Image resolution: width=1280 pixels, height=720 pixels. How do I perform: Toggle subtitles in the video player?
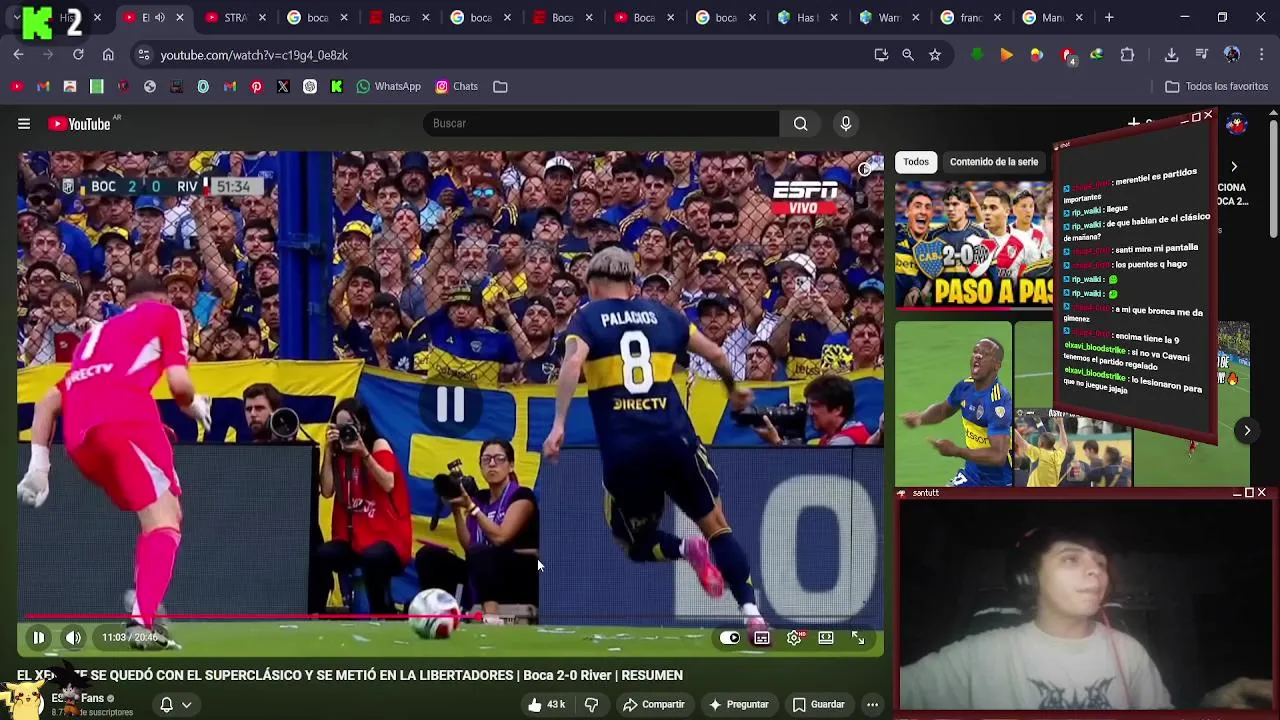762,637
